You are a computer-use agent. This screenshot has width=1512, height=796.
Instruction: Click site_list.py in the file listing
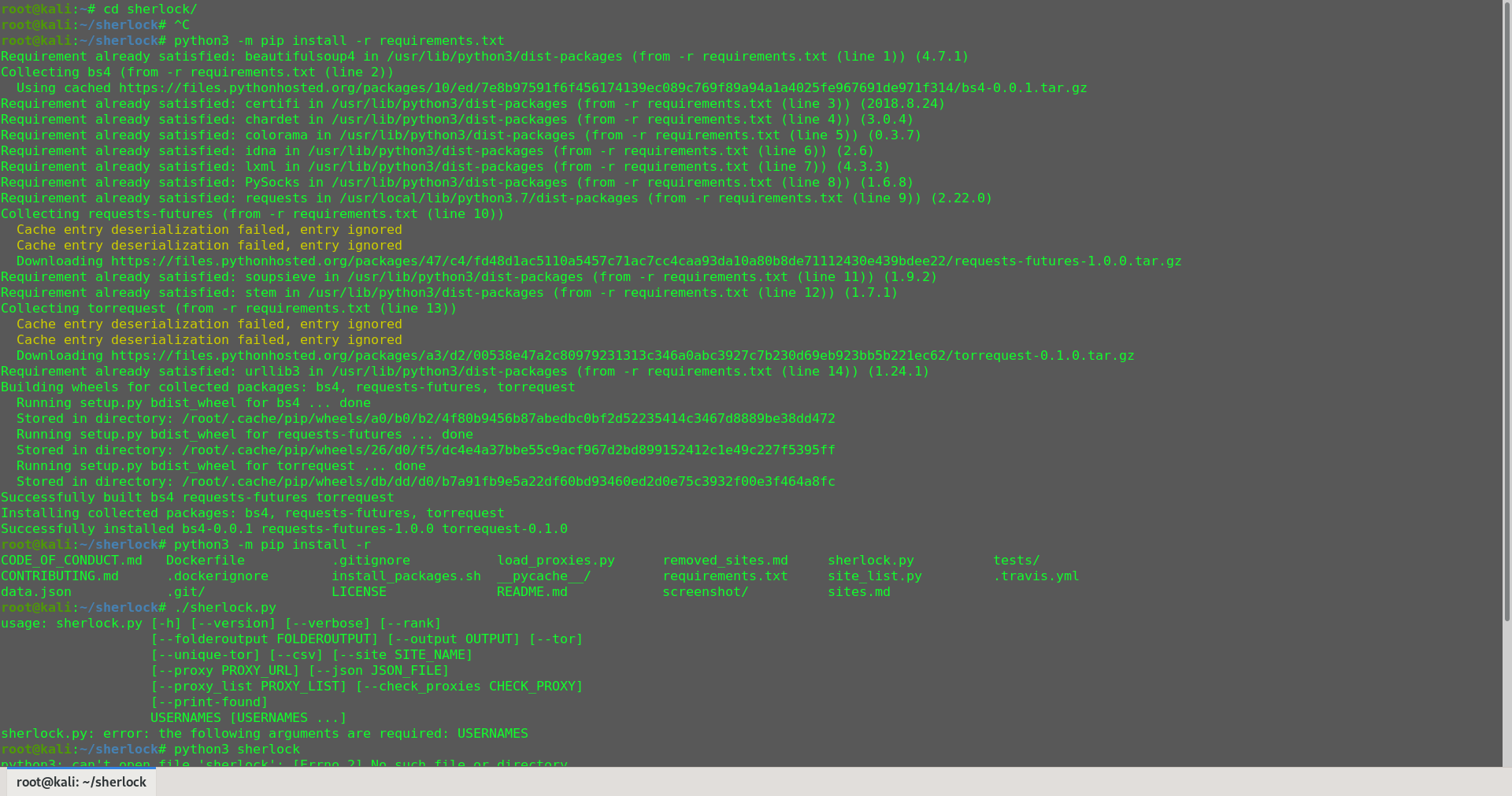pos(875,576)
